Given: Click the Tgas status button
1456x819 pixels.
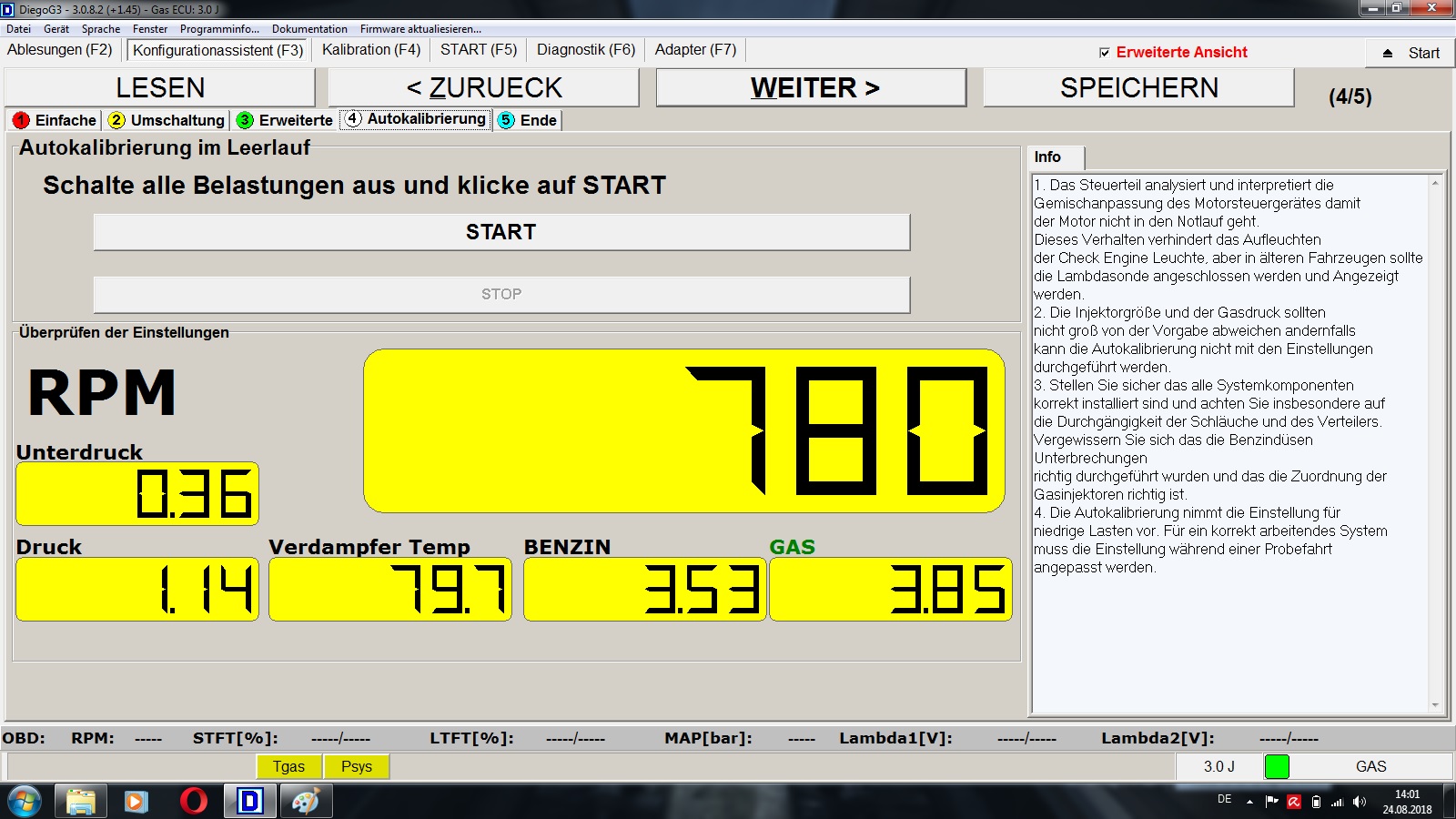Looking at the screenshot, I should point(288,766).
